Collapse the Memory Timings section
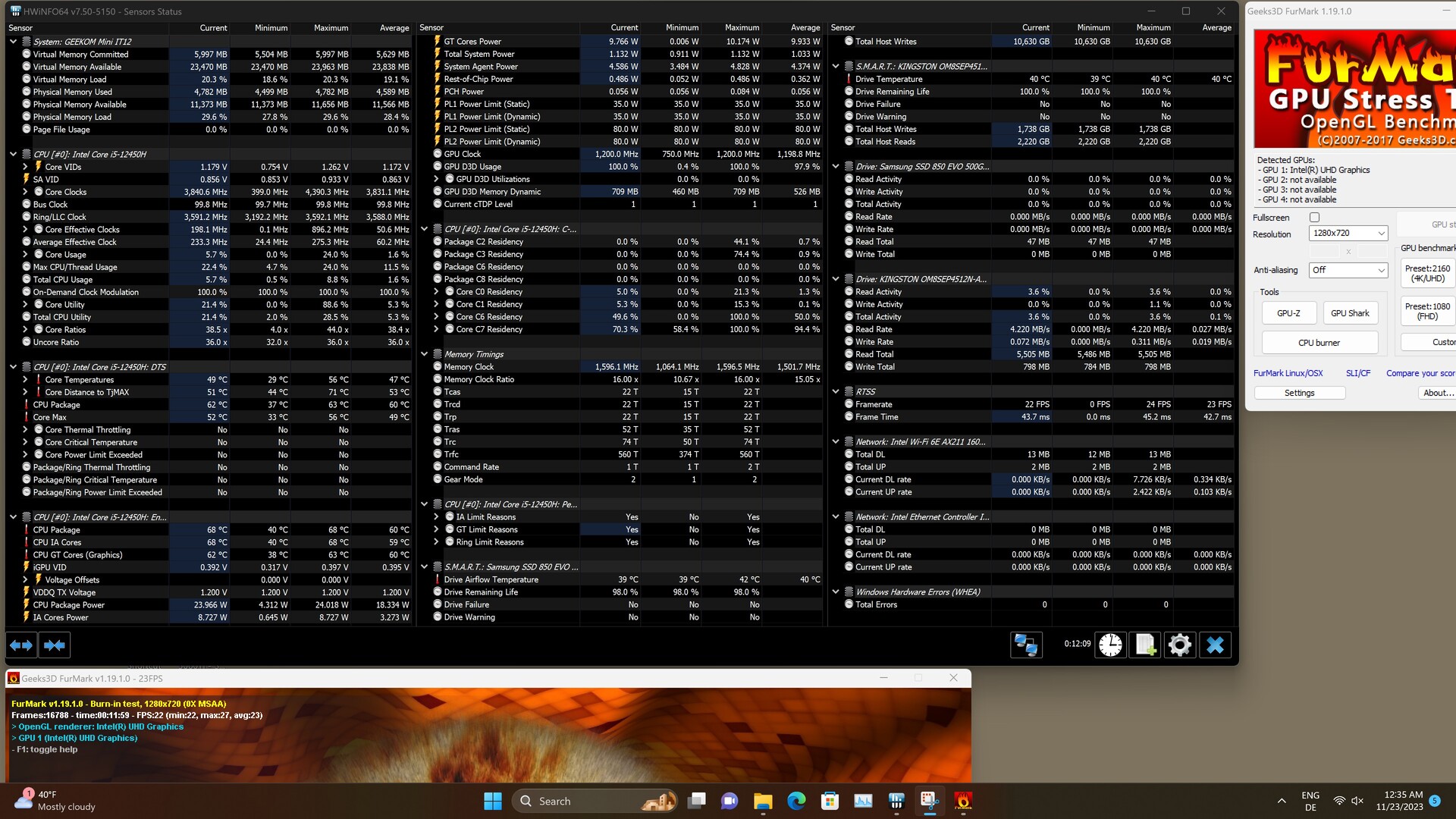This screenshot has width=1456, height=819. (425, 354)
